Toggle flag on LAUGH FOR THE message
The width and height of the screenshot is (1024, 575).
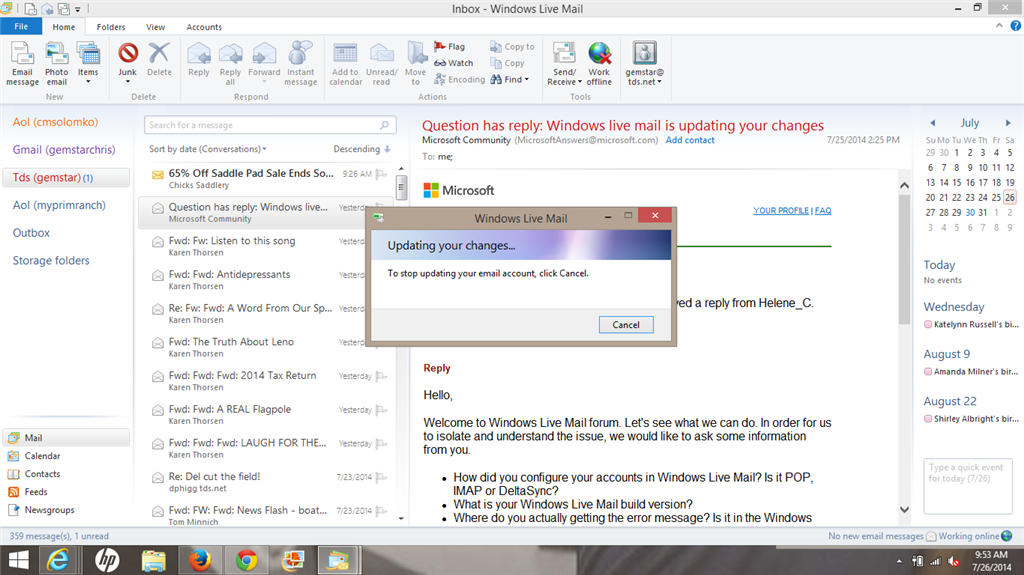[x=381, y=444]
